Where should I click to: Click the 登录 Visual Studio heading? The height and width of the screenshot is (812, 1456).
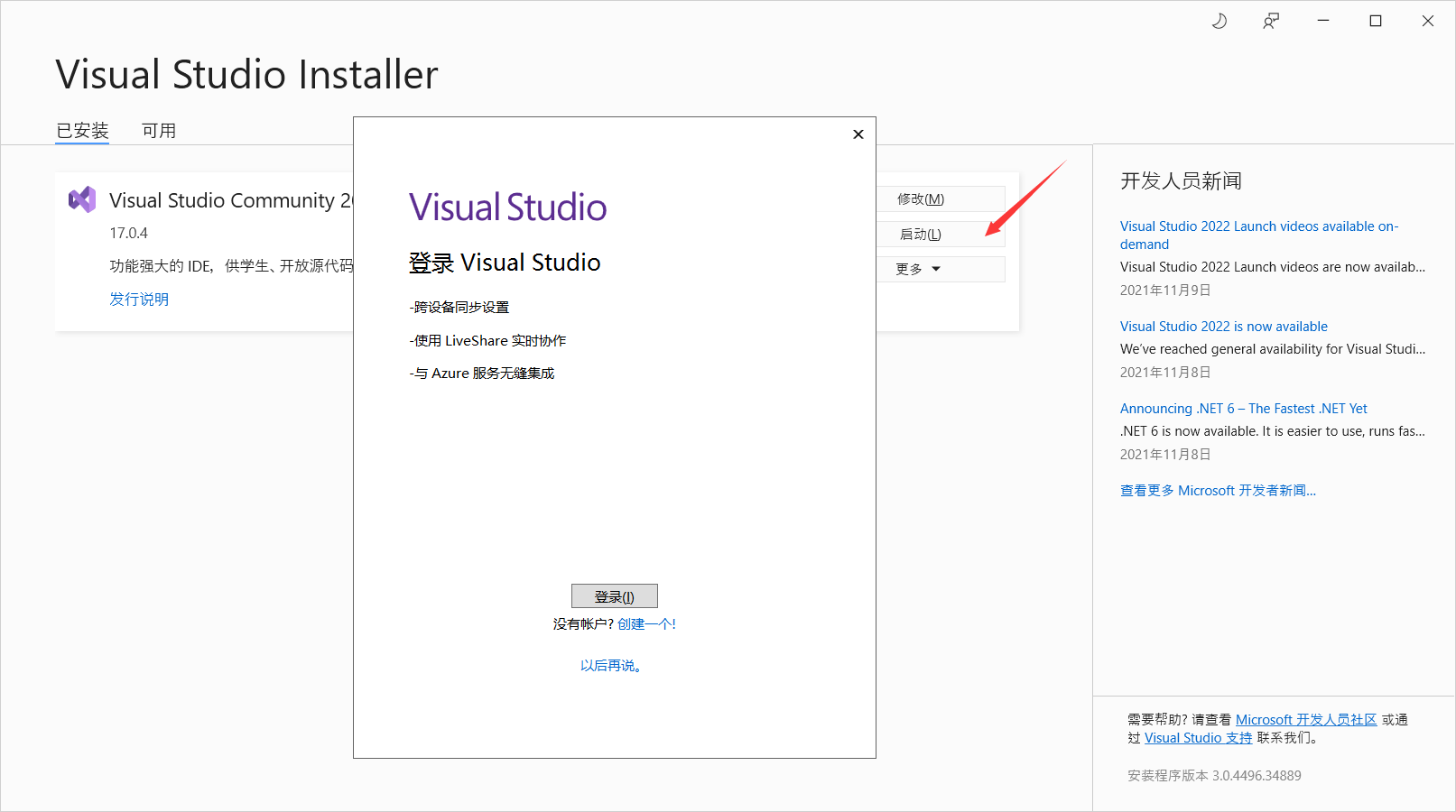505,263
